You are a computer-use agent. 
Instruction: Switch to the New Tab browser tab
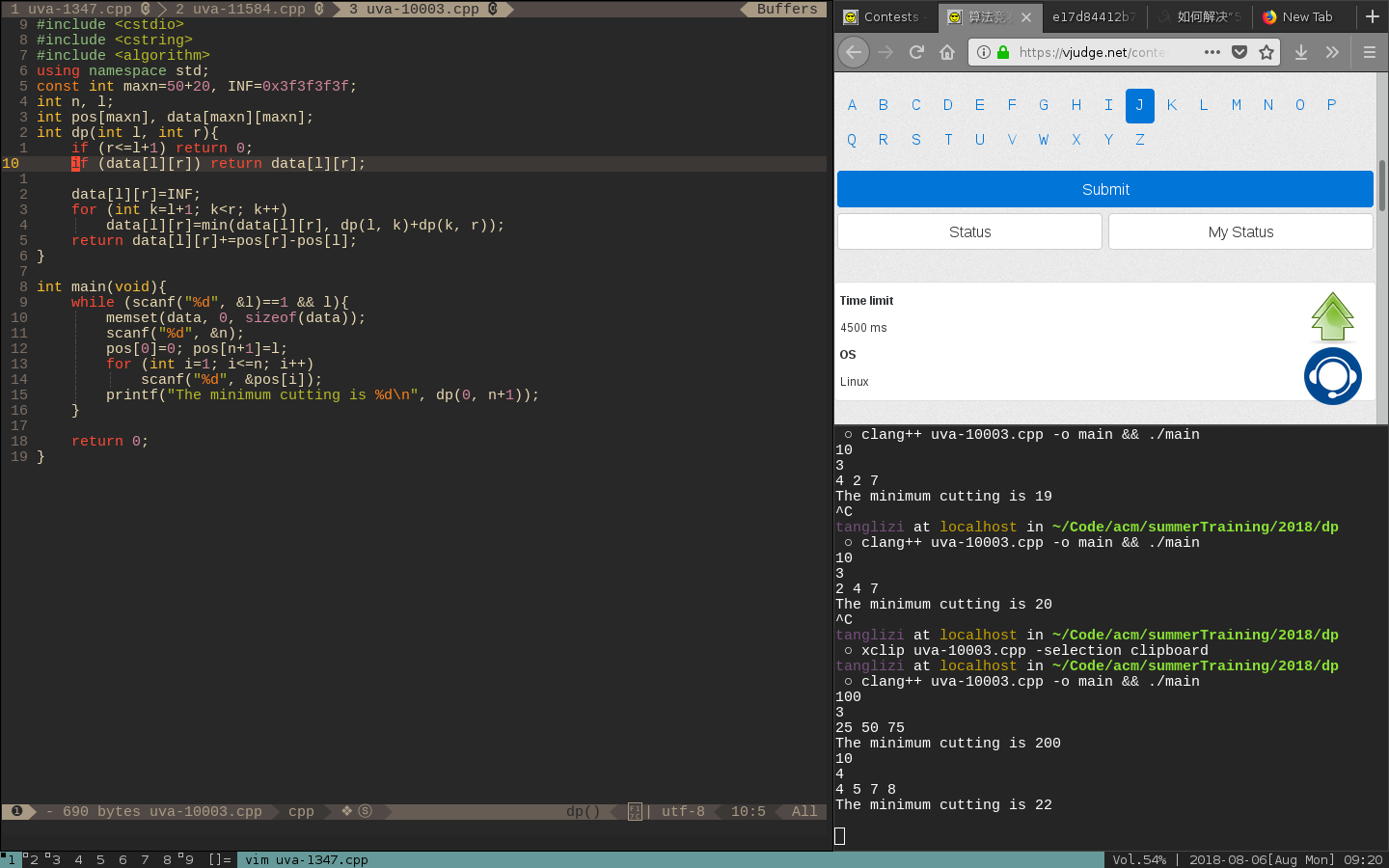[x=1297, y=16]
